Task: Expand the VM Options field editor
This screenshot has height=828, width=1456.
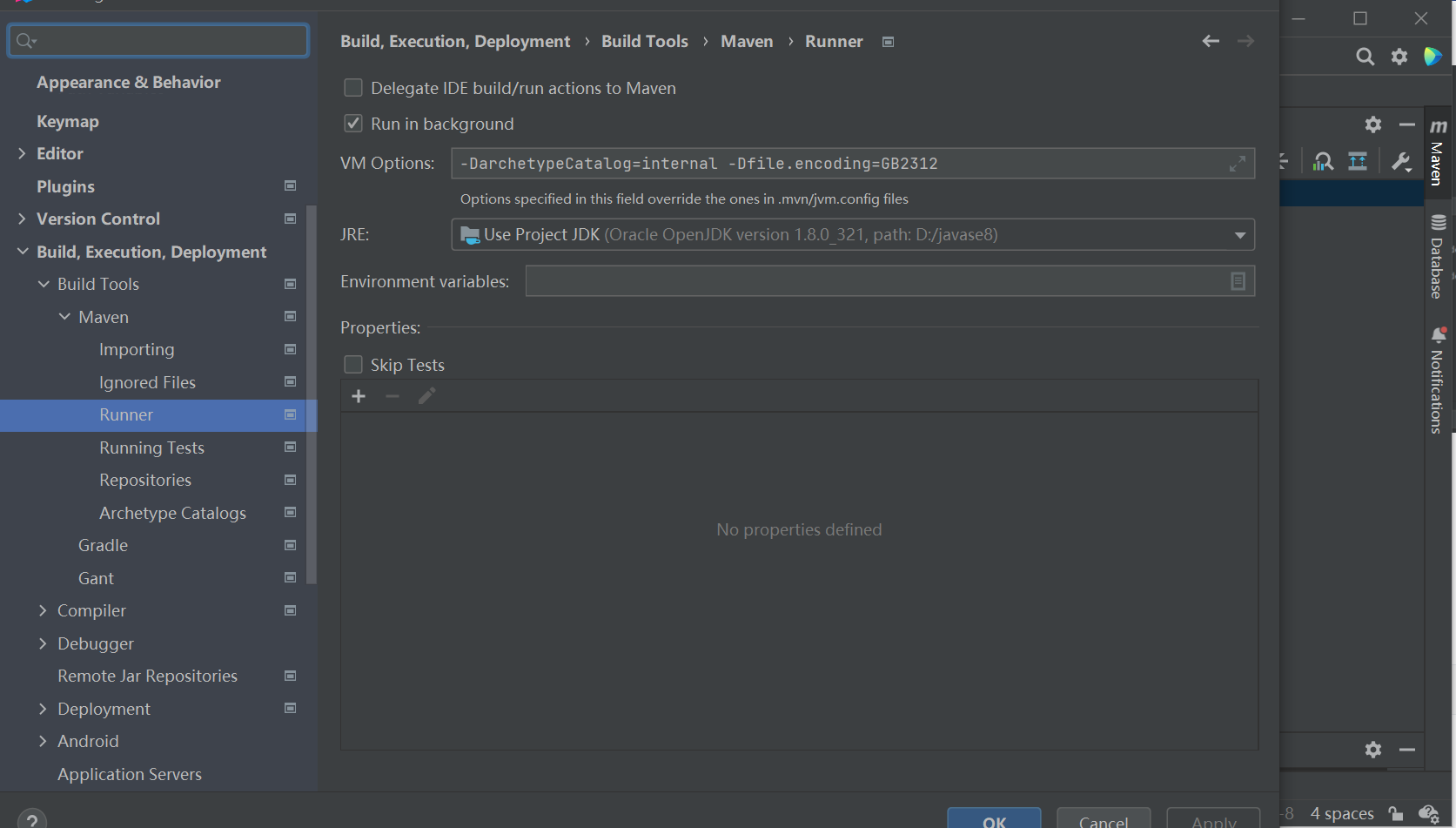Action: (x=1237, y=164)
